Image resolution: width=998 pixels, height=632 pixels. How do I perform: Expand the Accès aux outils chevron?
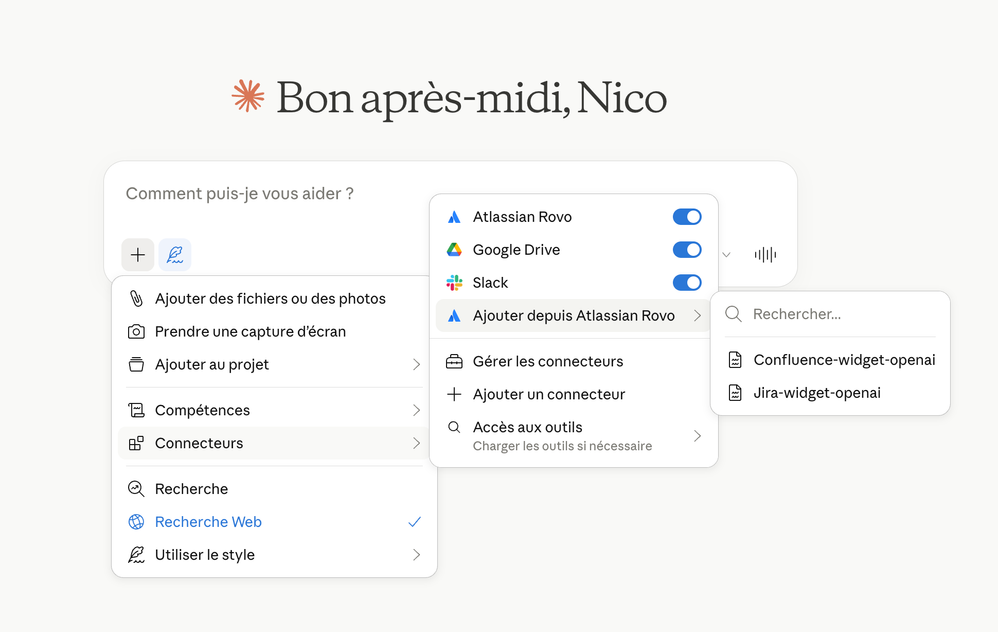pyautogui.click(x=697, y=436)
